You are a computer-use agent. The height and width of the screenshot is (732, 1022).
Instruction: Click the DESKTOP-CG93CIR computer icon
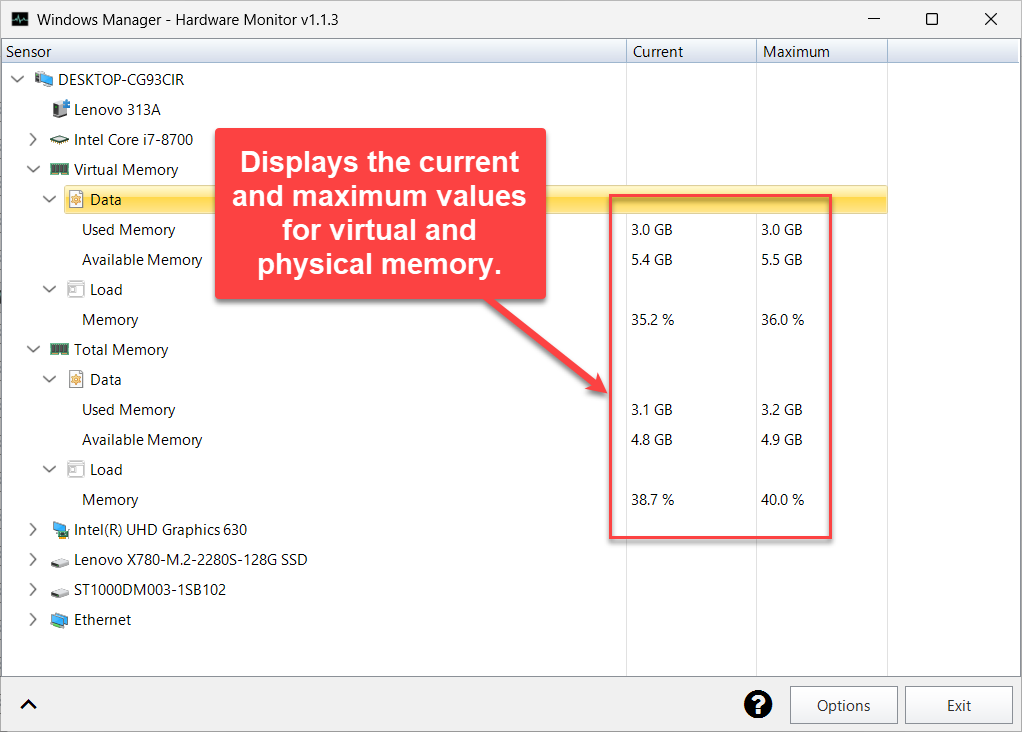pos(44,80)
